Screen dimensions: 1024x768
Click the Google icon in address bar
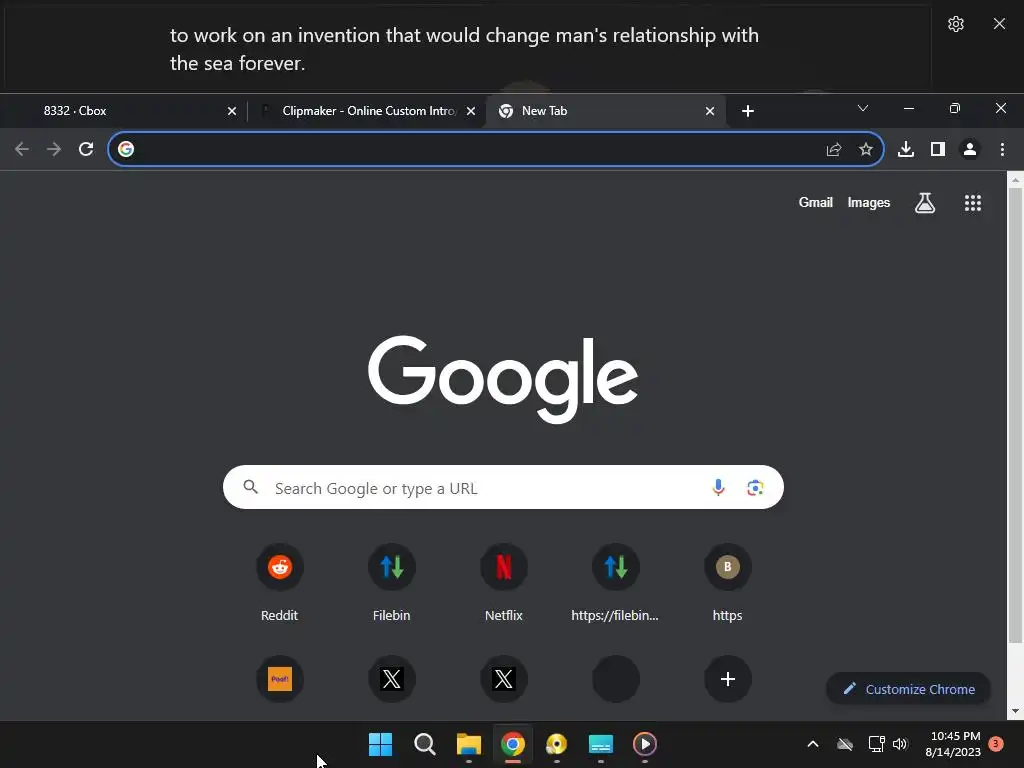pyautogui.click(x=126, y=149)
